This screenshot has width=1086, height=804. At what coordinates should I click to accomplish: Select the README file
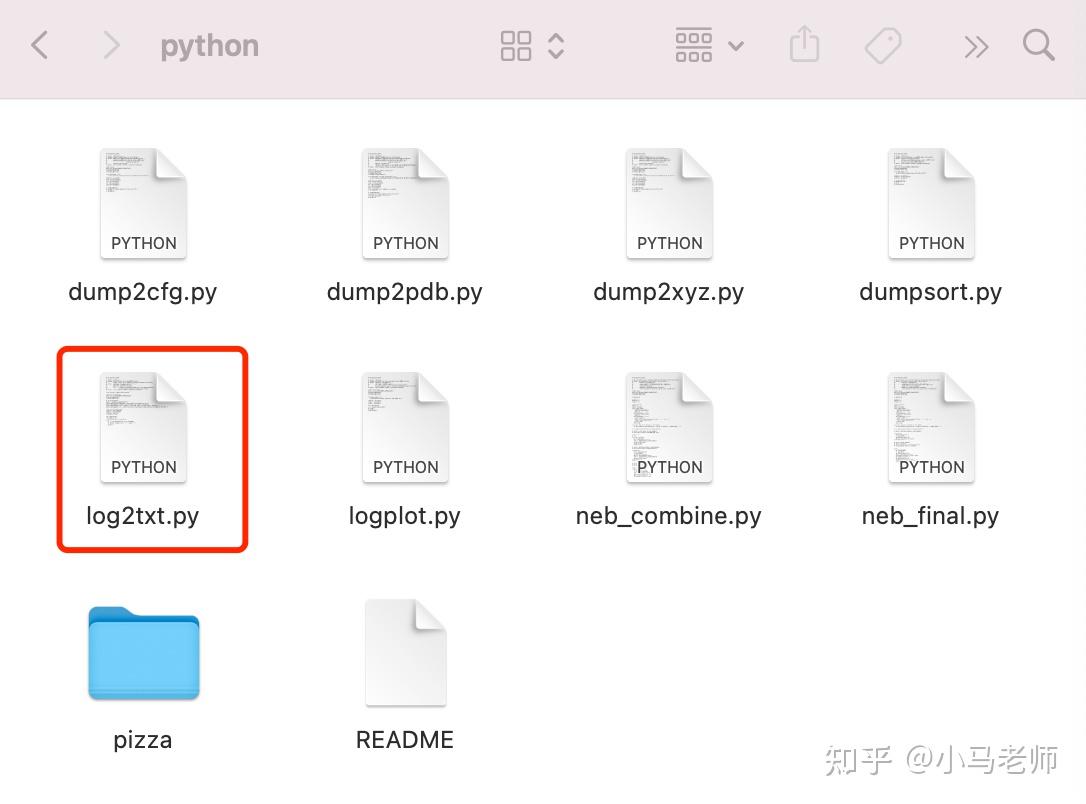point(405,652)
